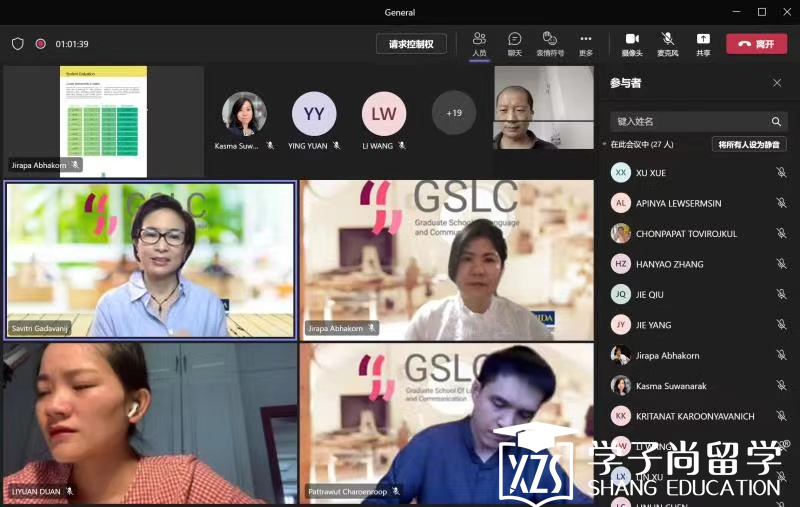
Task: Close the participants panel
Action: click(777, 83)
